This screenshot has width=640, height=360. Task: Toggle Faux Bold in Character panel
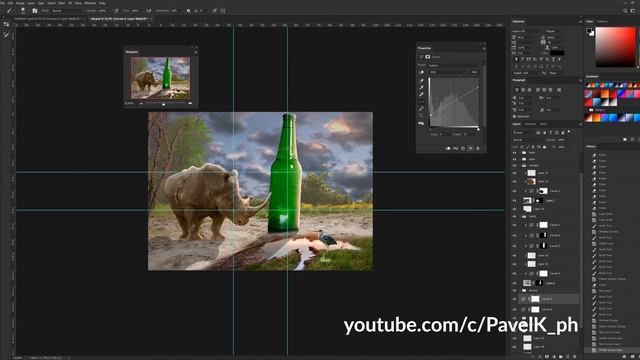(516, 59)
